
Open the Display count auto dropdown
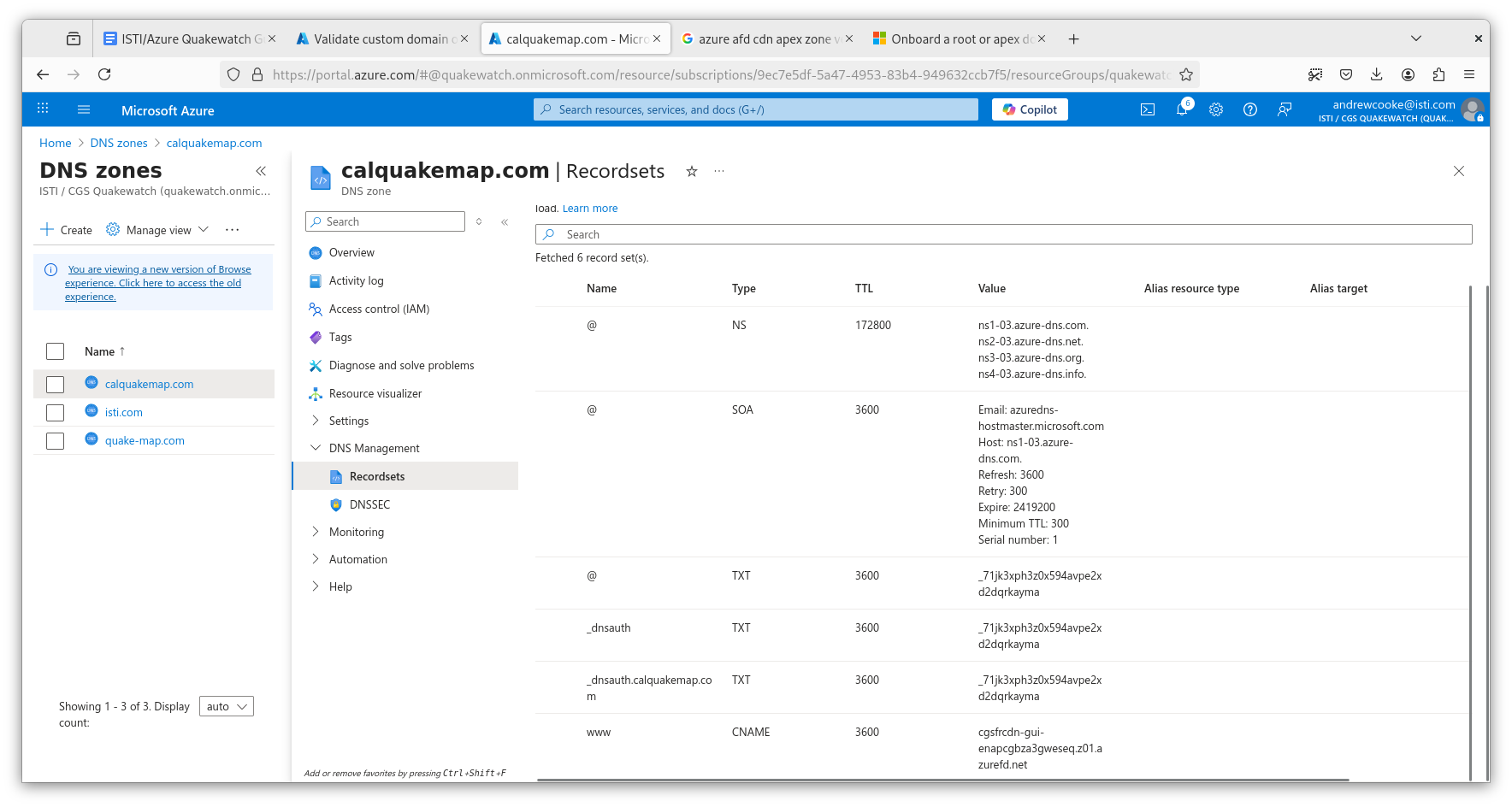tap(227, 706)
